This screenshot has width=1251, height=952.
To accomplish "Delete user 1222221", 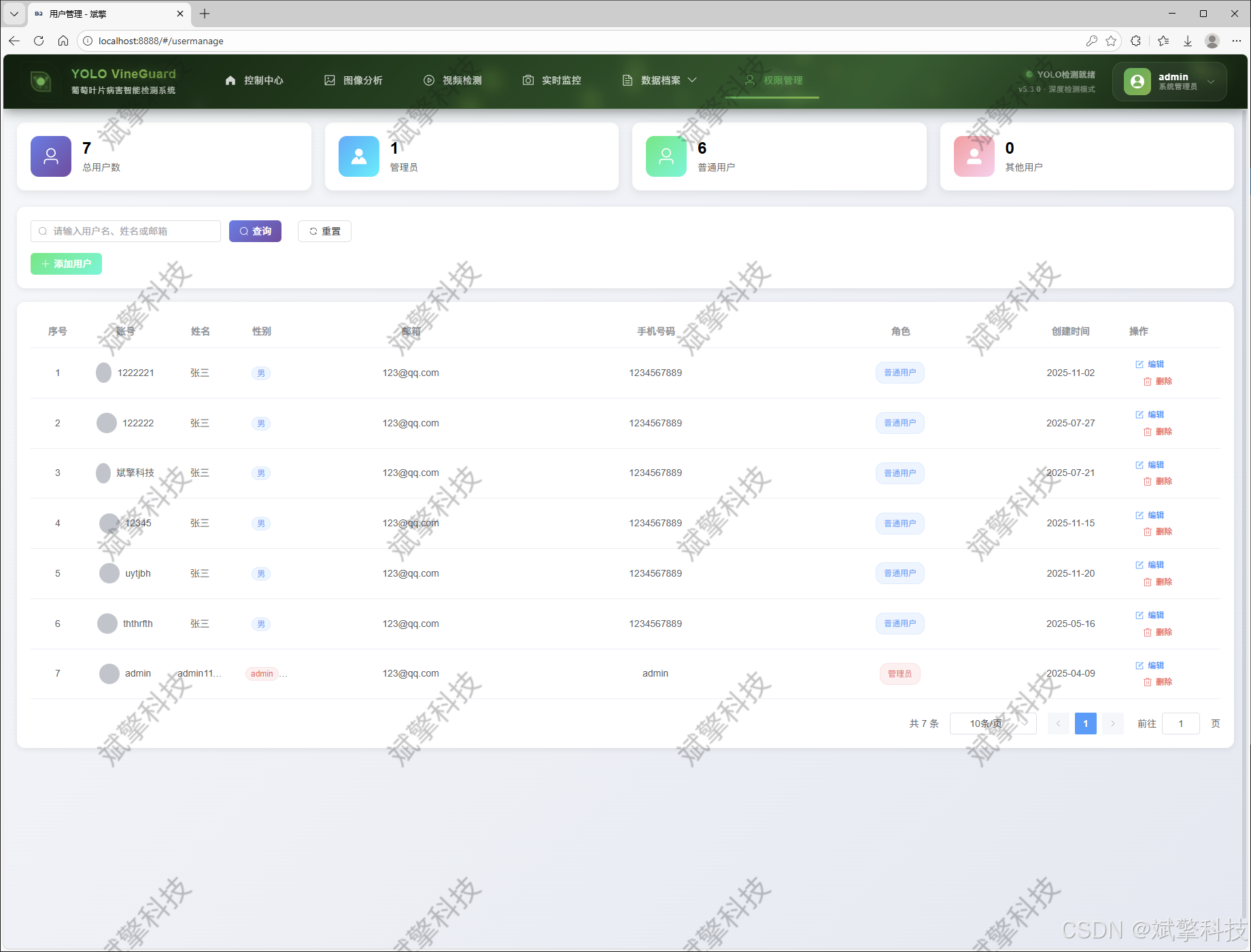I will pos(1158,381).
